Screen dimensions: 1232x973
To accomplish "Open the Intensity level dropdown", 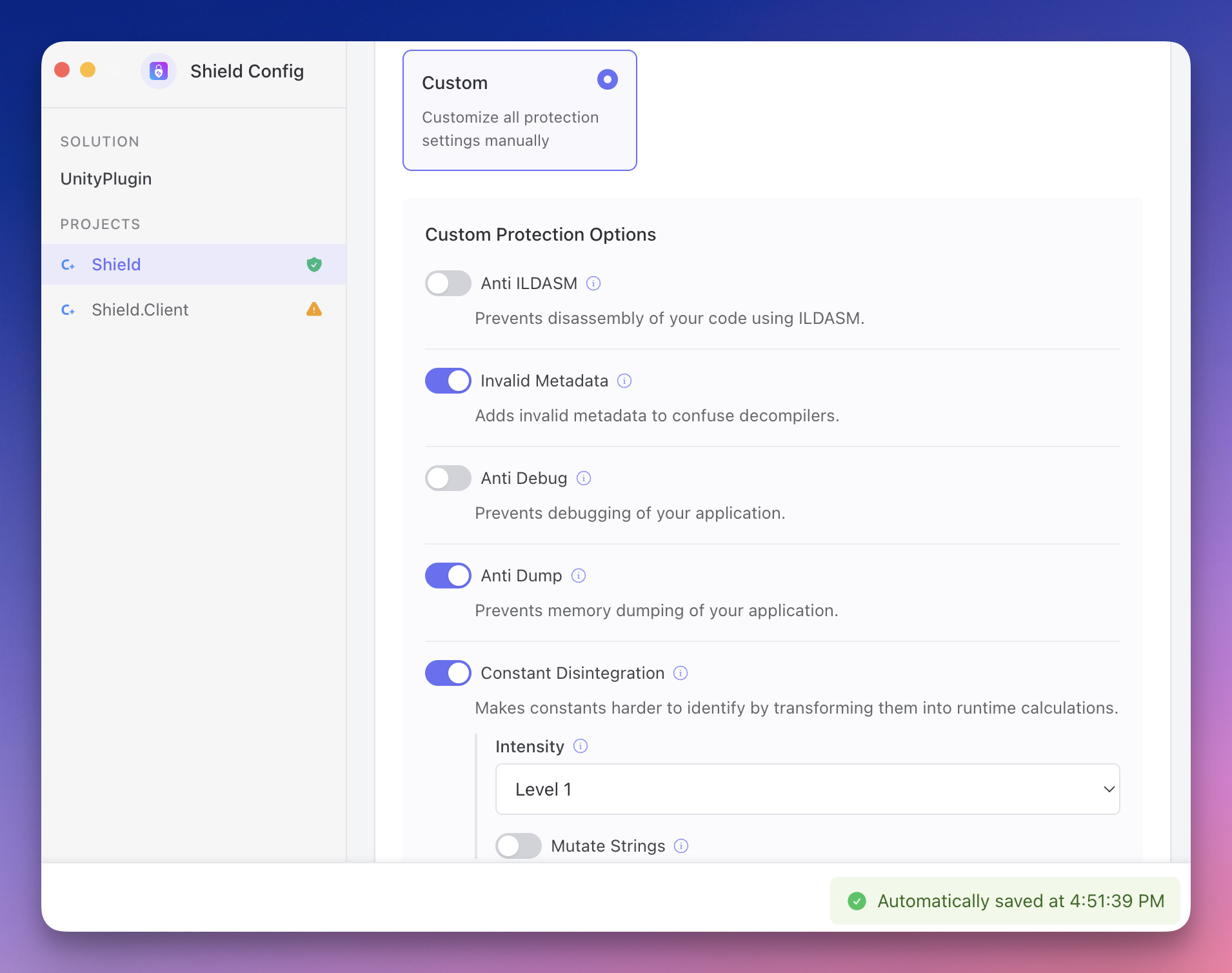I will tap(807, 789).
